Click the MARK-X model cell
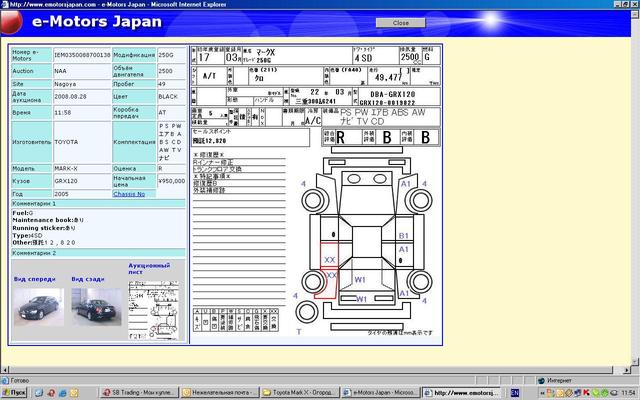 pyautogui.click(x=82, y=169)
